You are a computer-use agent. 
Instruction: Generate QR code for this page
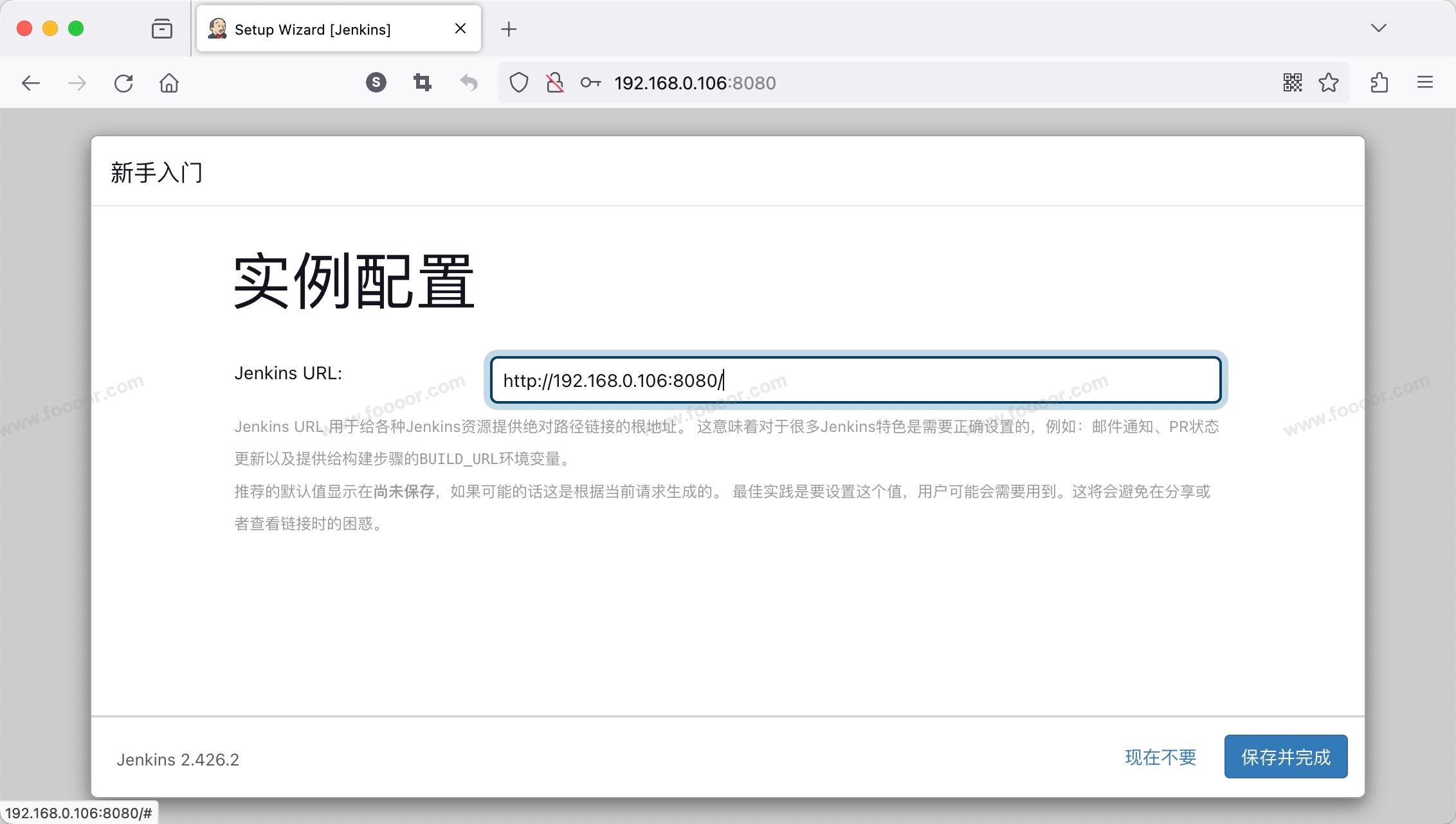pyautogui.click(x=1293, y=83)
